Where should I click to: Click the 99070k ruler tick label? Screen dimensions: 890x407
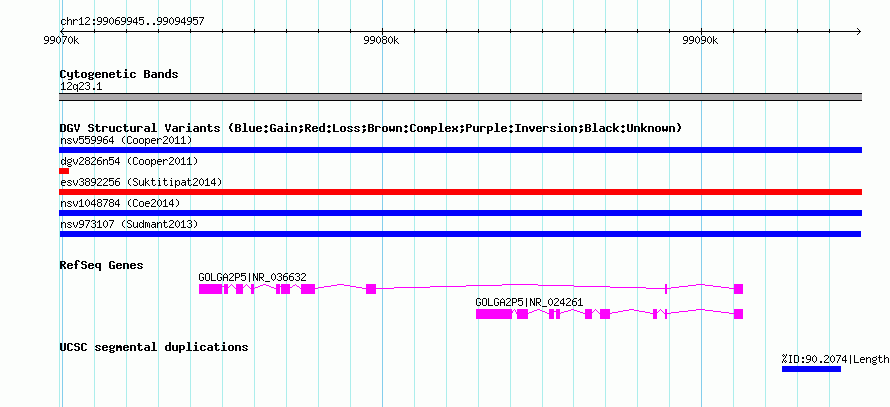point(61,41)
